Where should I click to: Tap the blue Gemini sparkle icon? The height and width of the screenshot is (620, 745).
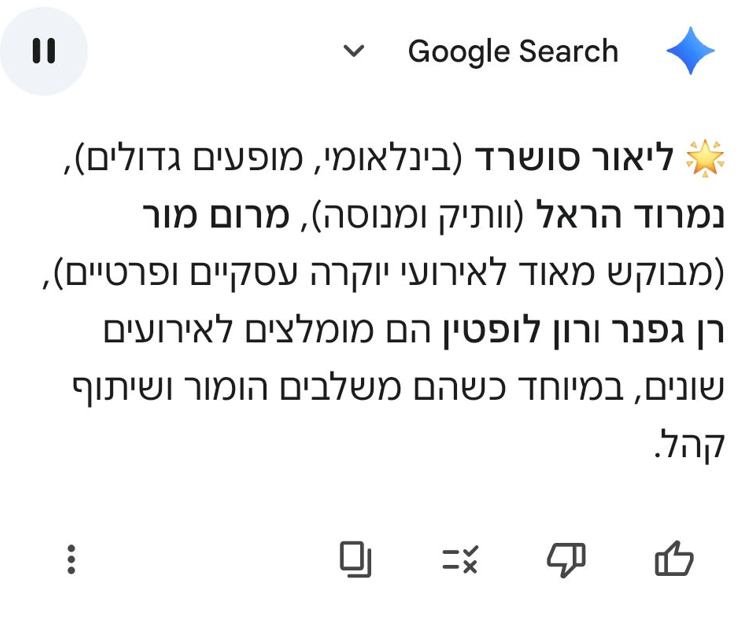pos(690,51)
